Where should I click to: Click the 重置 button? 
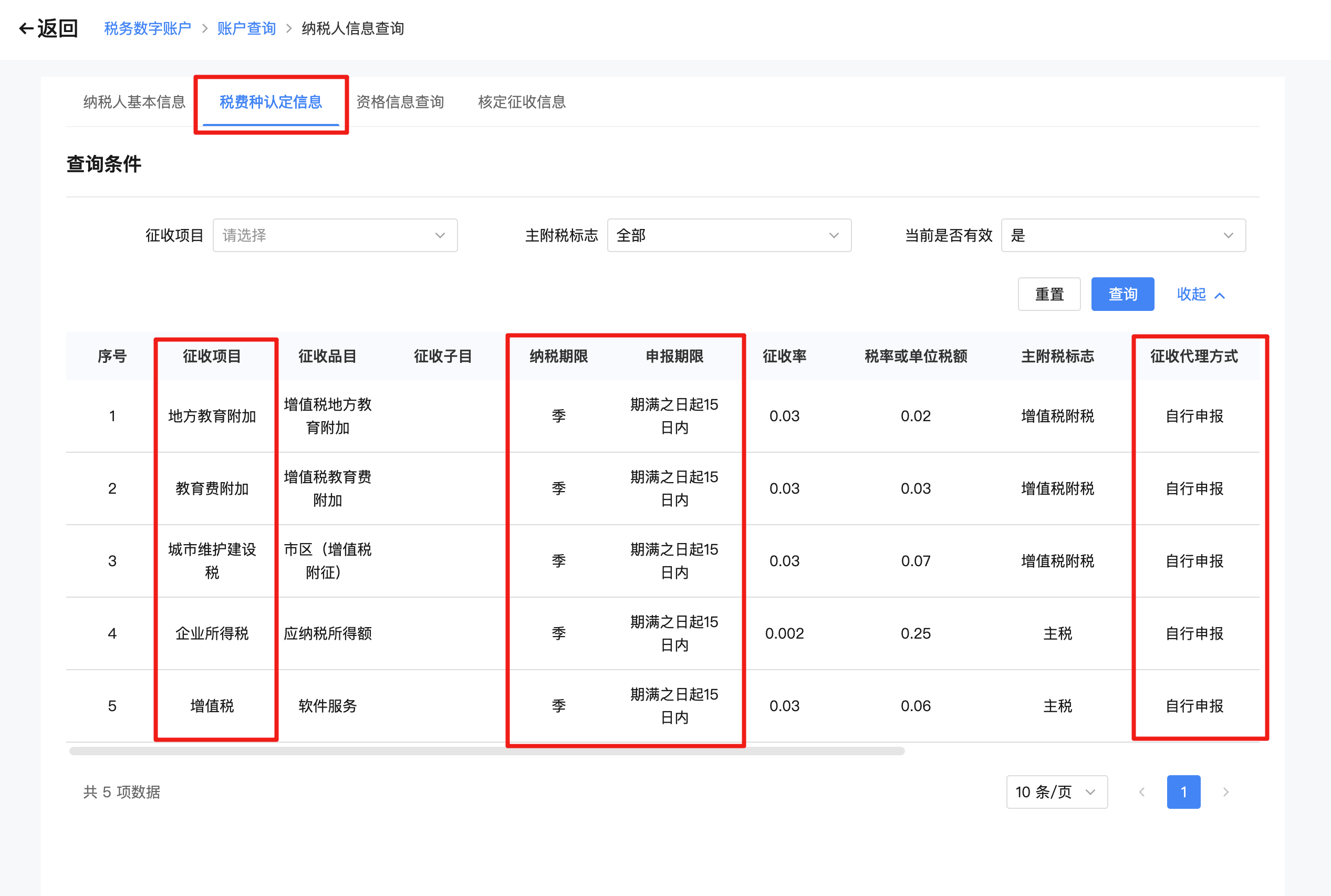(1049, 294)
